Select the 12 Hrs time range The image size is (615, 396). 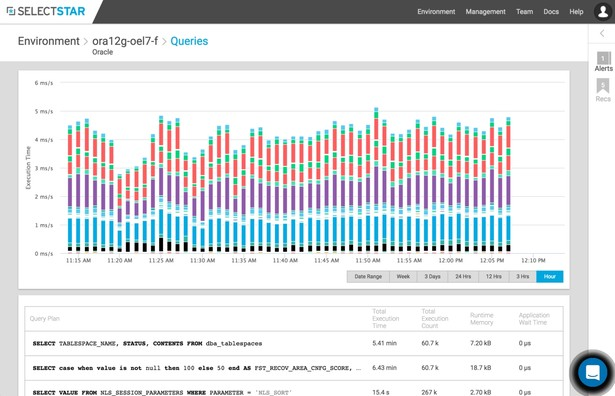coord(493,276)
